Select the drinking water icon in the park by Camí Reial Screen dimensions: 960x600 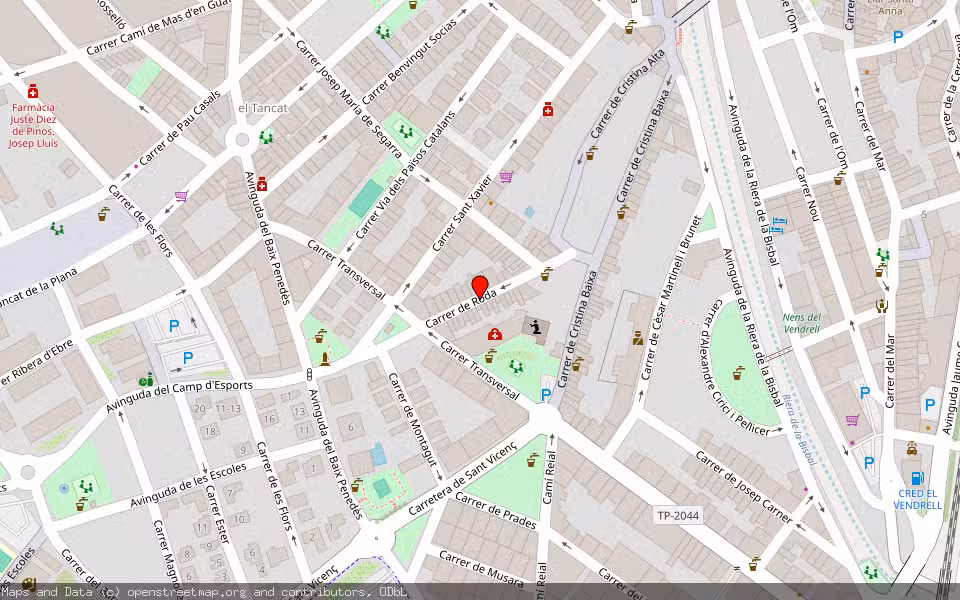tap(532, 460)
